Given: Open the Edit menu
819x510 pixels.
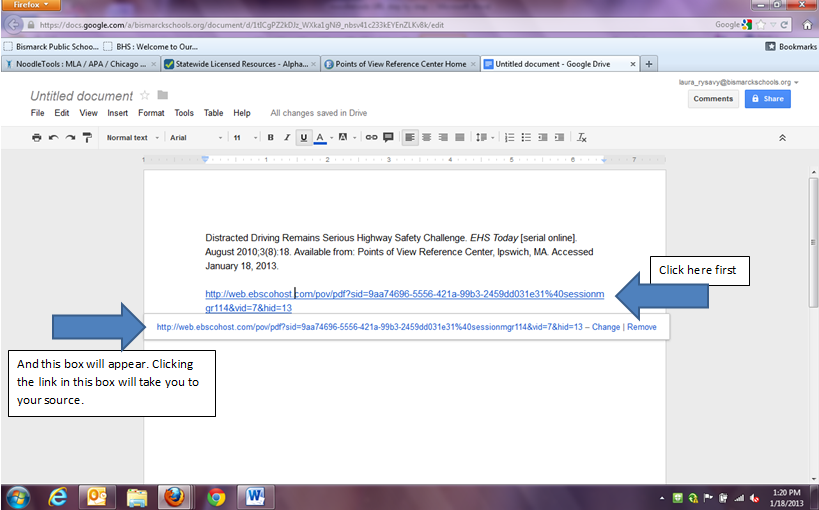Looking at the screenshot, I should point(62,113).
